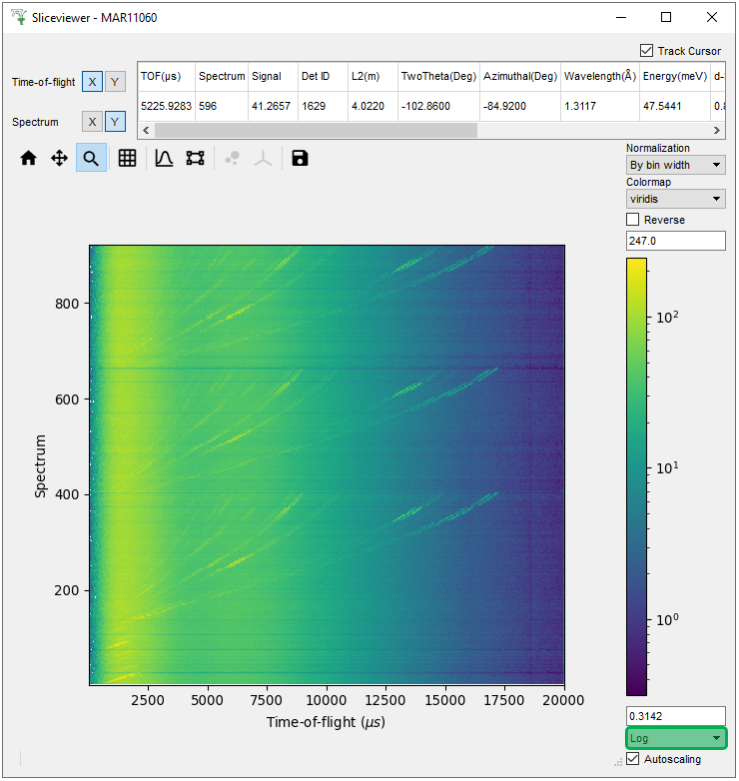
Task: Enable the Reverse colormap checkbox
Action: tap(633, 220)
